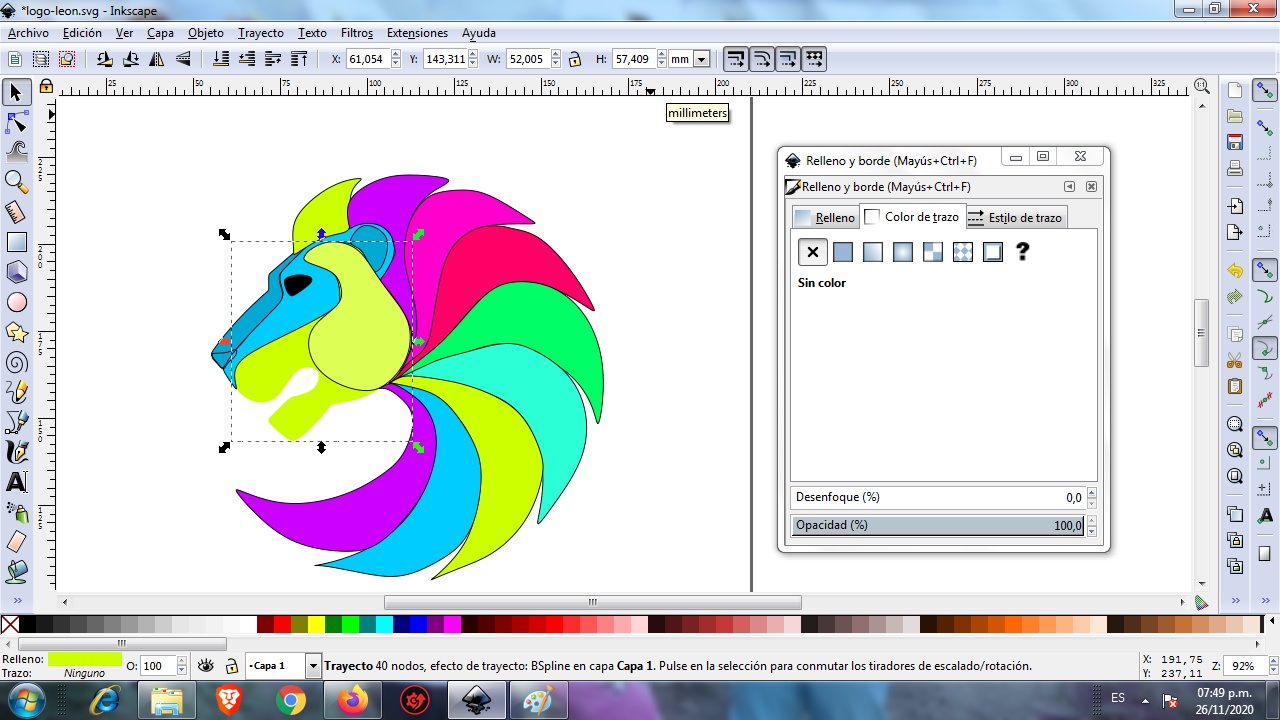Open the units mm dropdown

pos(701,59)
